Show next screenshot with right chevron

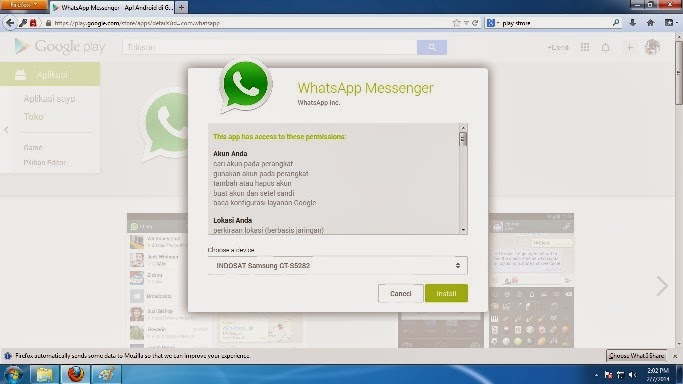pos(662,286)
